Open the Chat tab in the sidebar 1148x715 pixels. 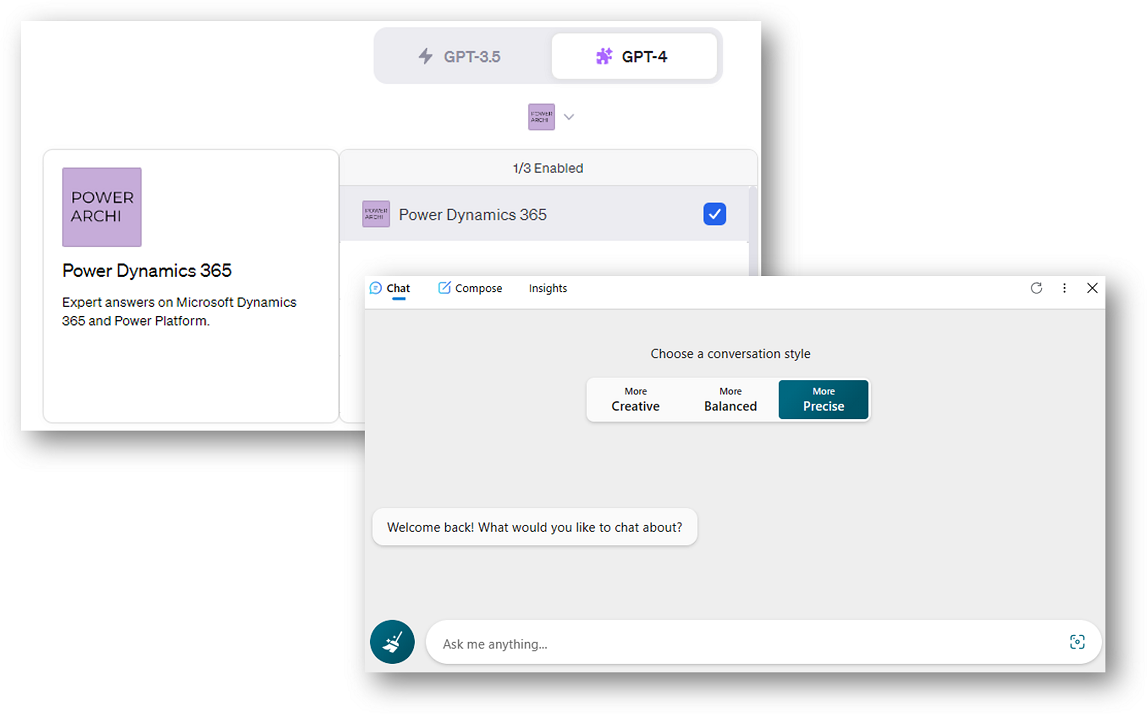coord(390,288)
